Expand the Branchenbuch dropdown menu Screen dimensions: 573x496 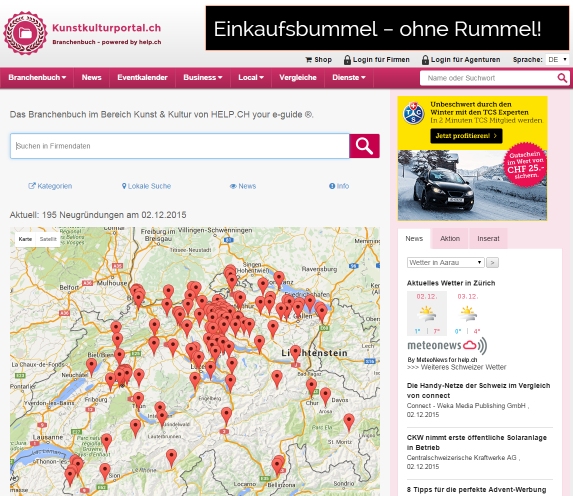[37, 77]
